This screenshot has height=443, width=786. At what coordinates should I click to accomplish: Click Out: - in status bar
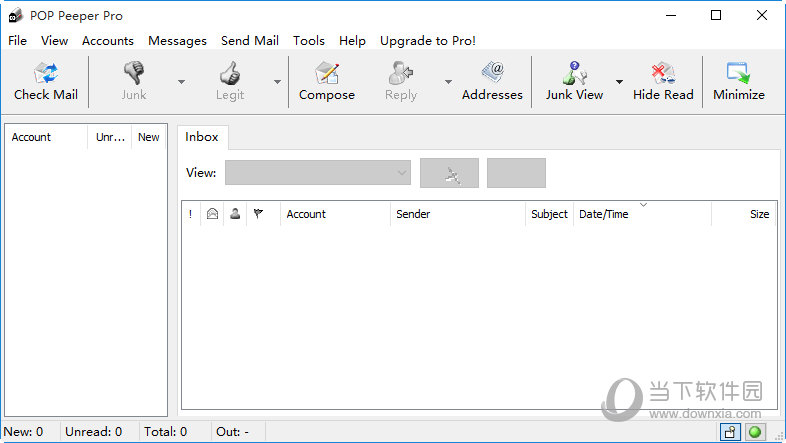pyautogui.click(x=232, y=431)
